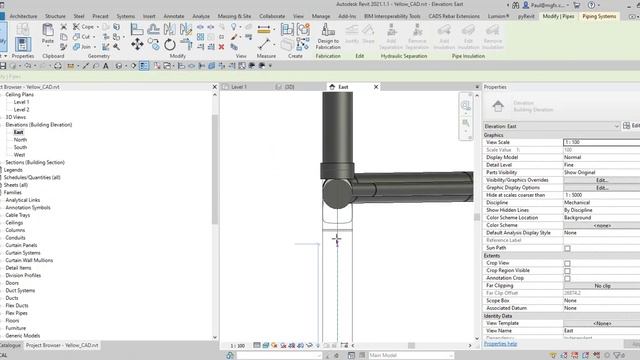Screen dimensions: 640x360
Task: Click the Paste clipboard icon
Action: [x=48, y=29]
